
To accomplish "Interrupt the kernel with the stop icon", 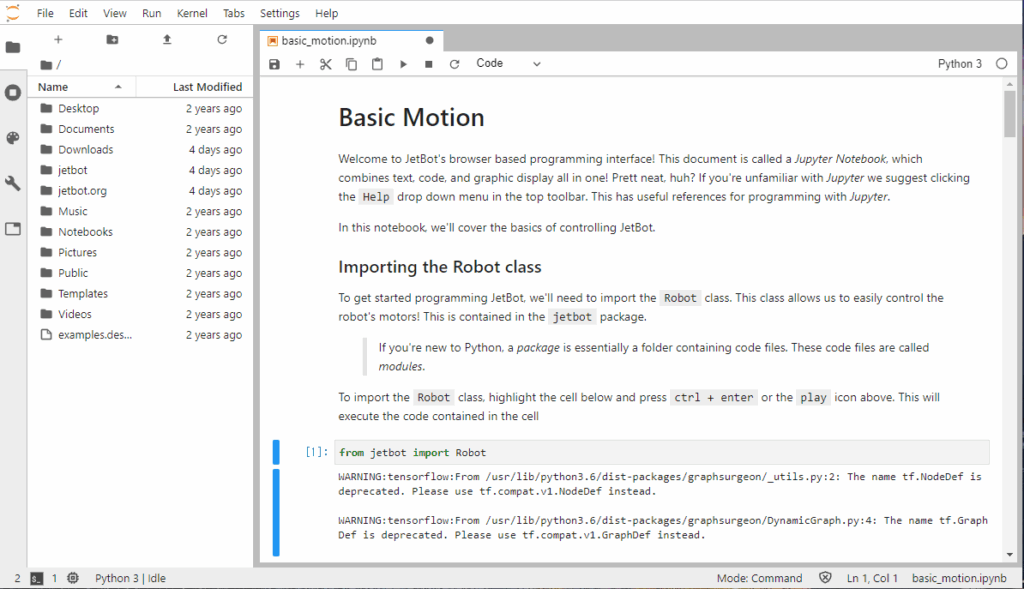I will [428, 64].
